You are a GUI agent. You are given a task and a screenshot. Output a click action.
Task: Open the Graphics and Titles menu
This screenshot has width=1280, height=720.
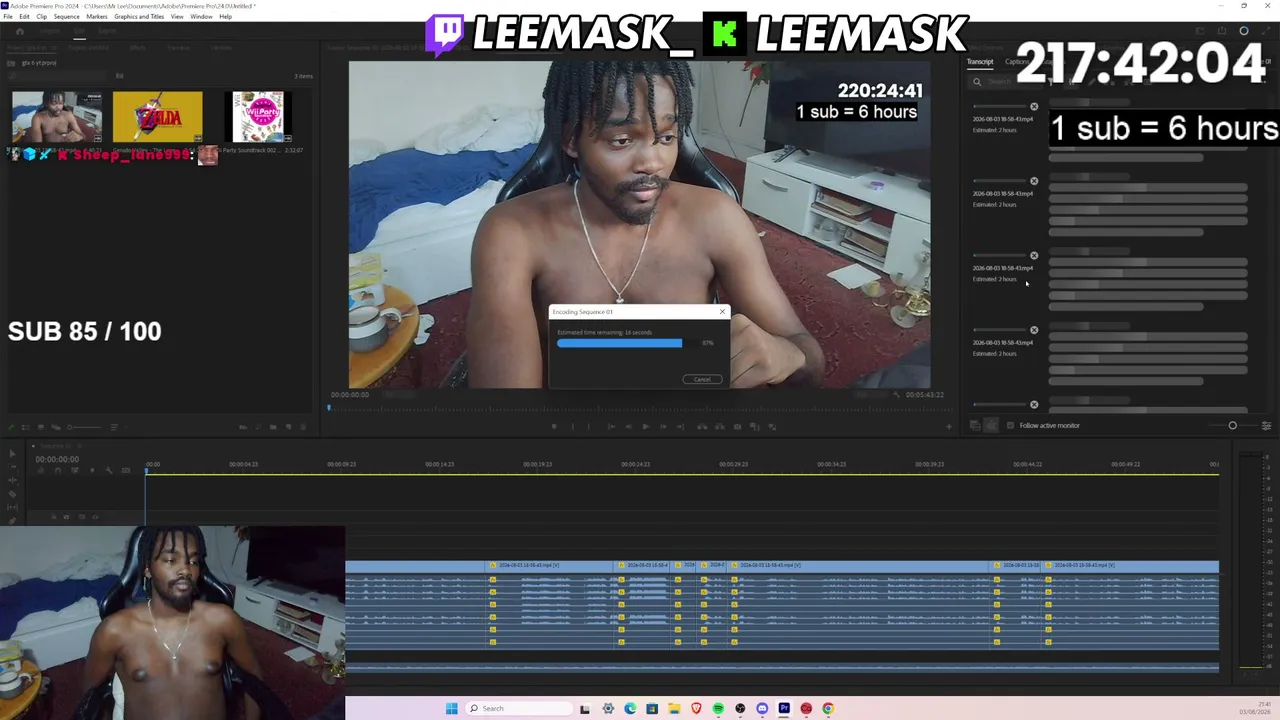click(139, 17)
